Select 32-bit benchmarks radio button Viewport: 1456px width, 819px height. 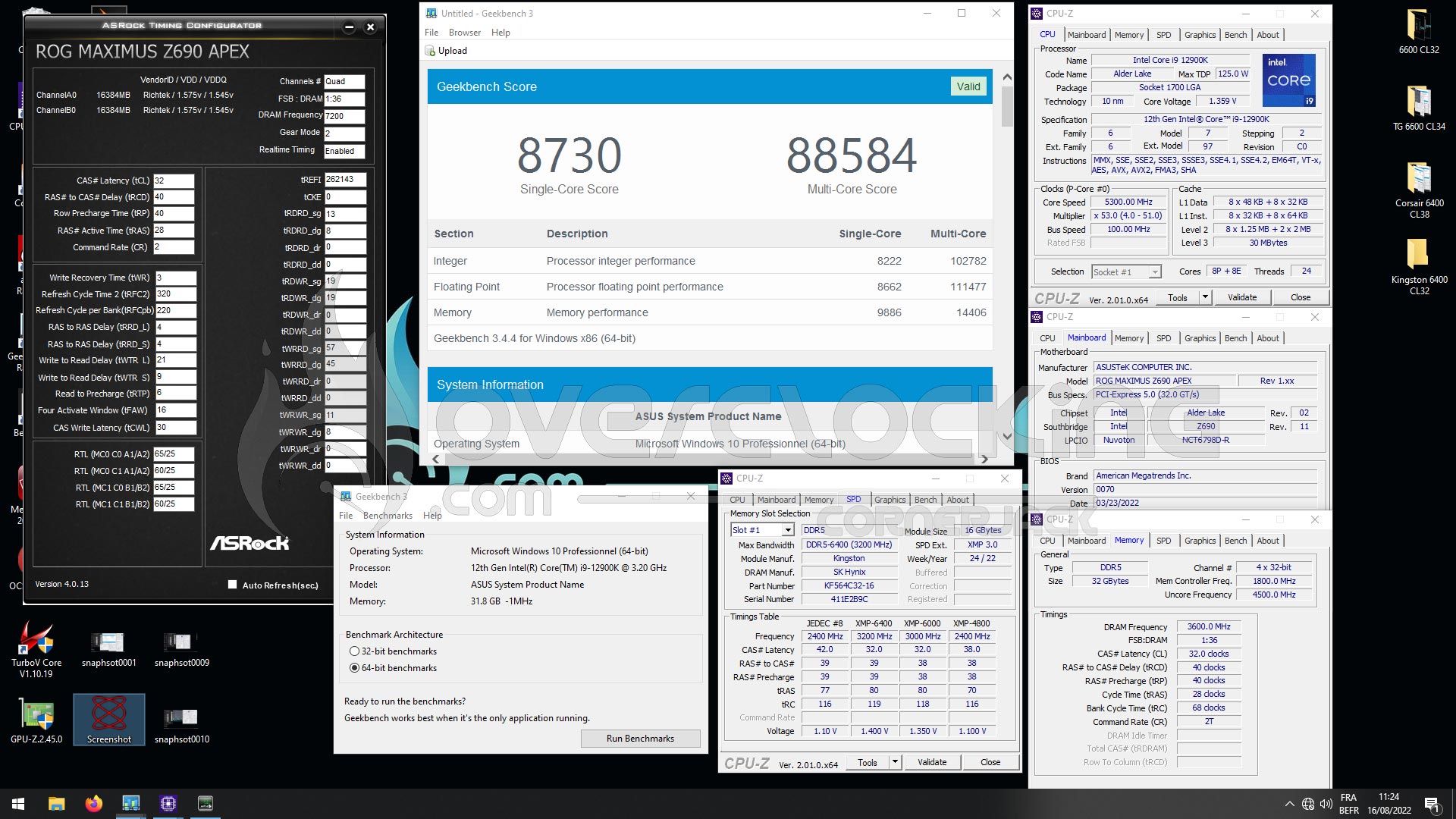[x=354, y=651]
